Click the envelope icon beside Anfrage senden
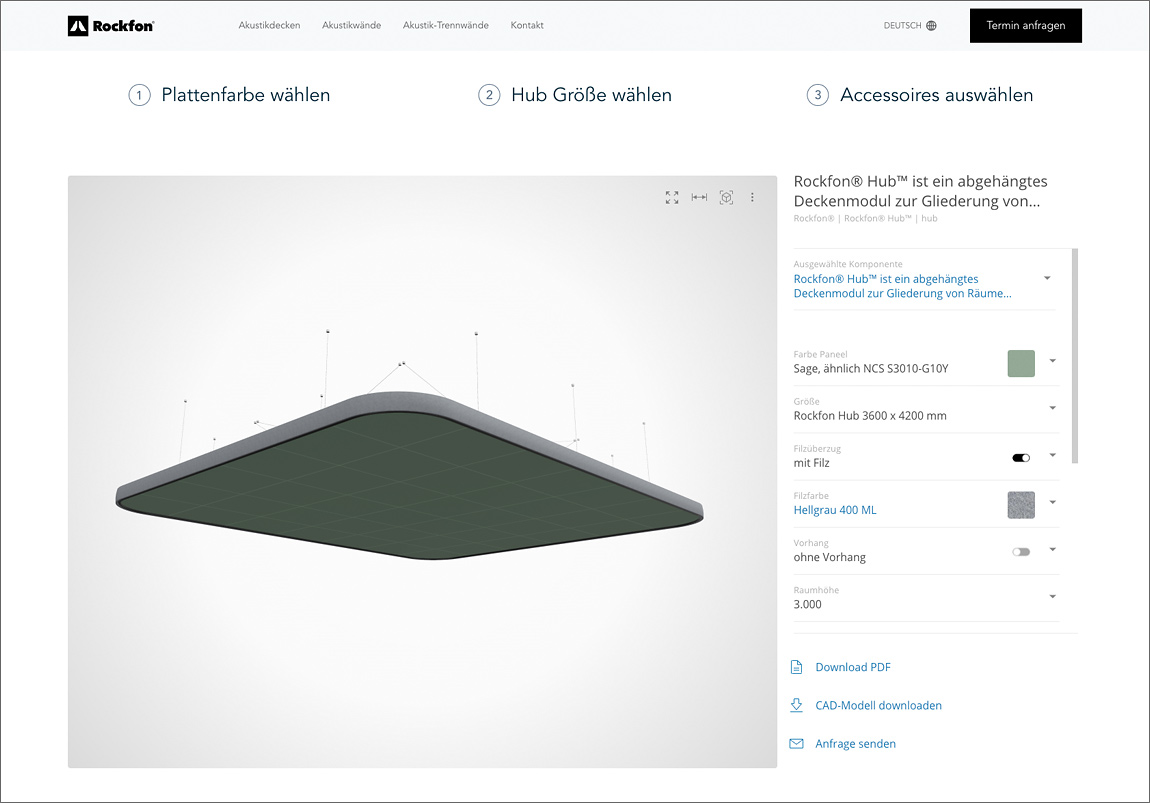This screenshot has height=803, width=1150. (x=796, y=744)
